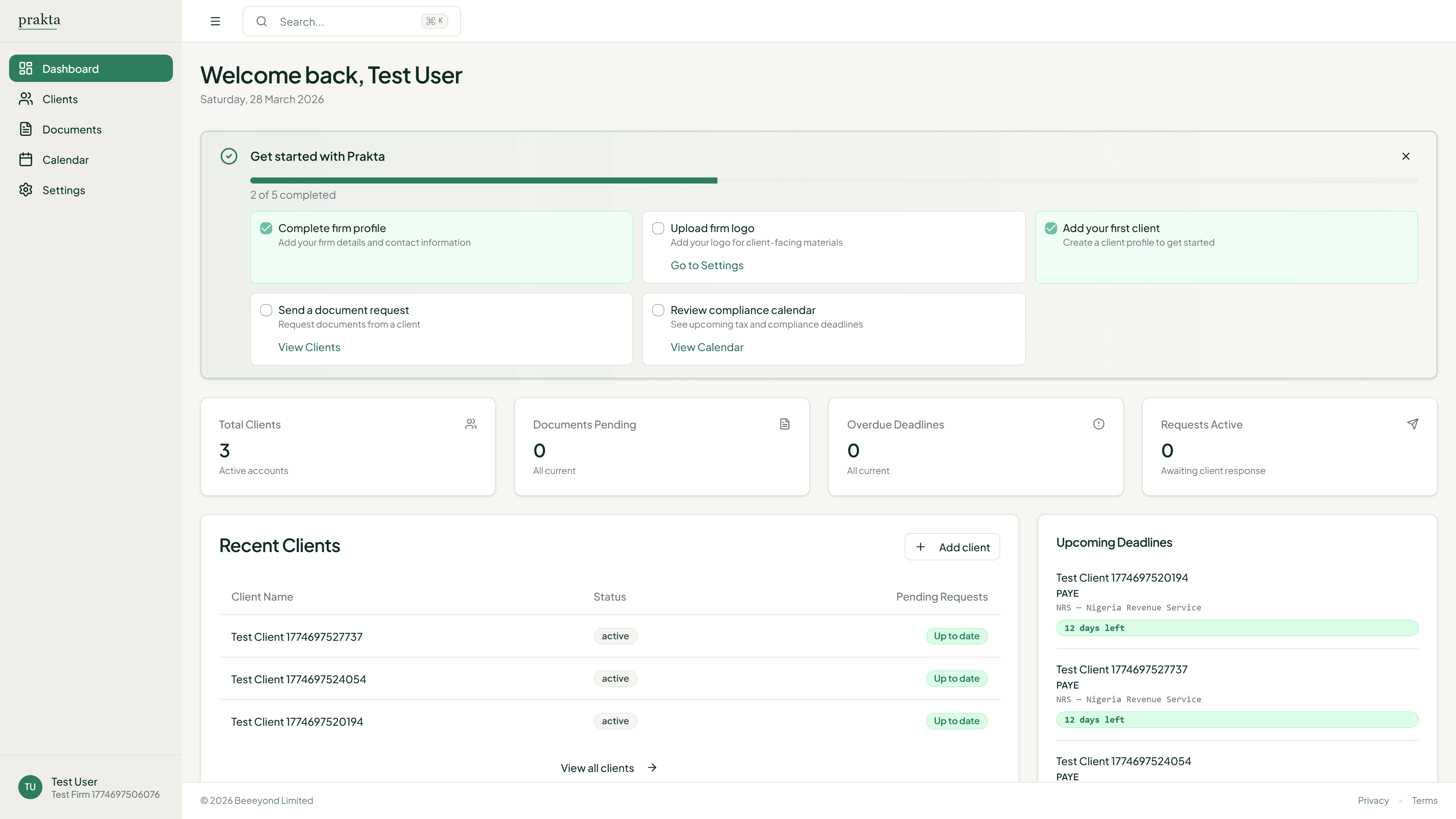The image size is (1456, 819).
Task: Dismiss the Get started with Prakta banner
Action: tap(1406, 156)
